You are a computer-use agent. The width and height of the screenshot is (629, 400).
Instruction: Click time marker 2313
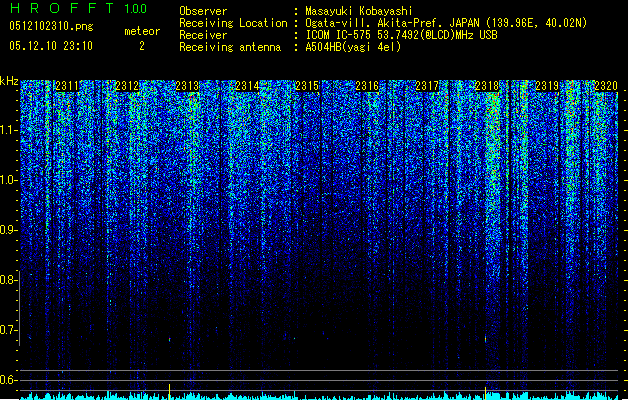(x=187, y=86)
